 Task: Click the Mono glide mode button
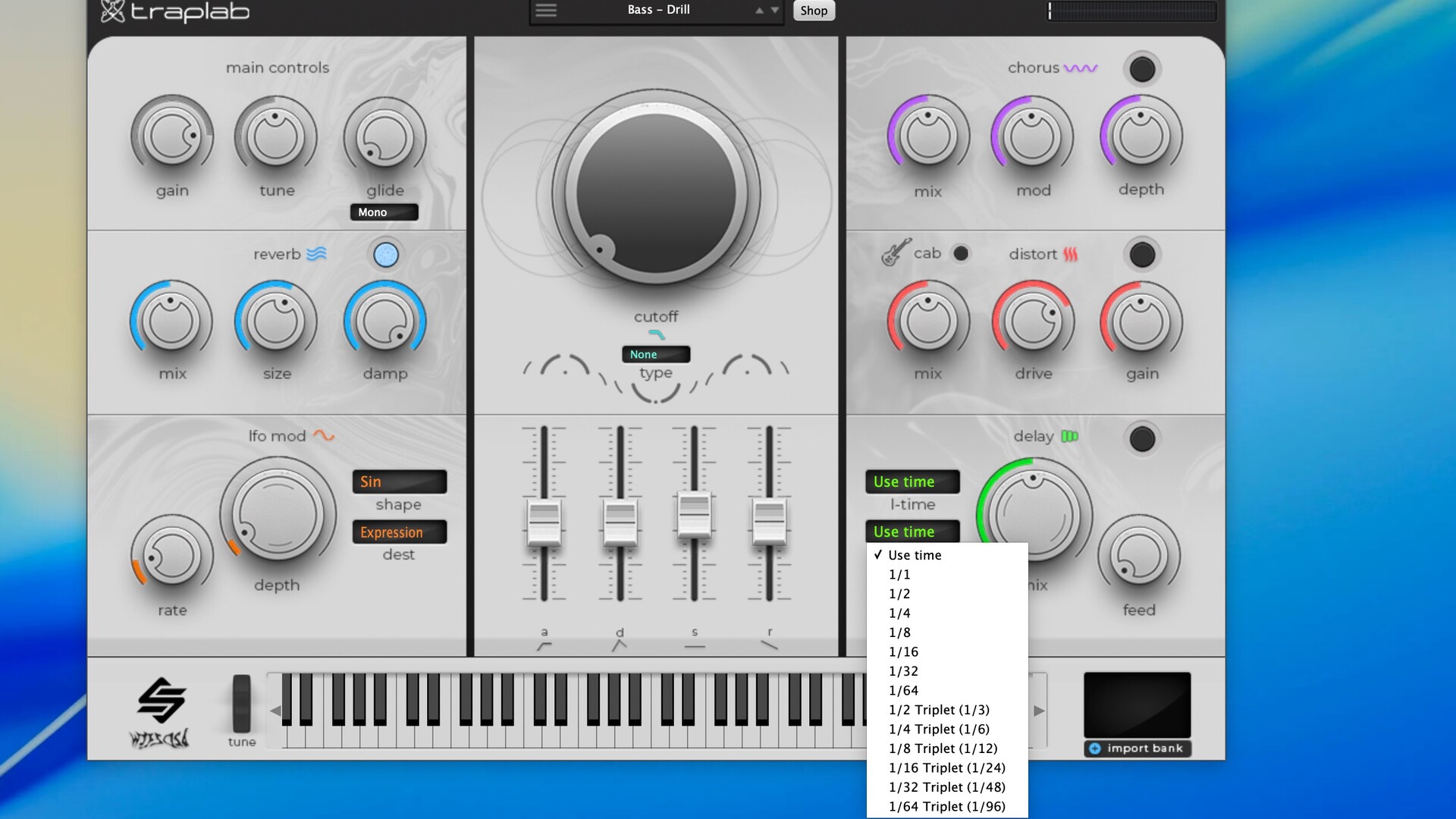[384, 212]
